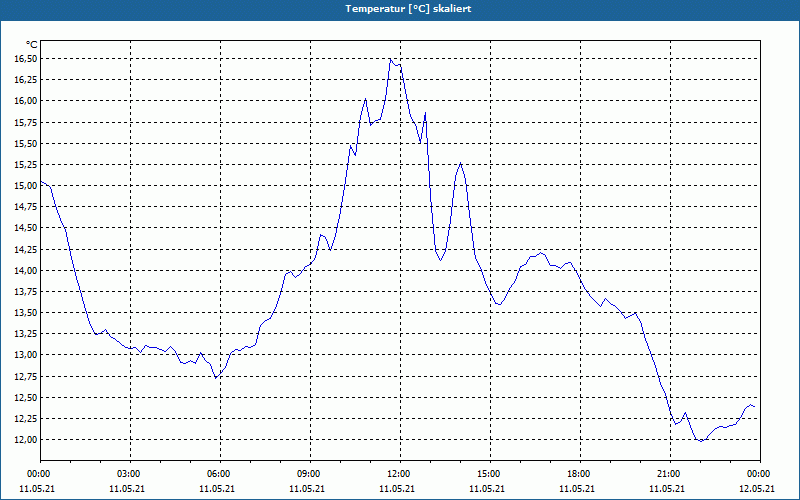This screenshot has width=800, height=500.
Task: Click the 13,50 y-axis value
Action: (26, 313)
